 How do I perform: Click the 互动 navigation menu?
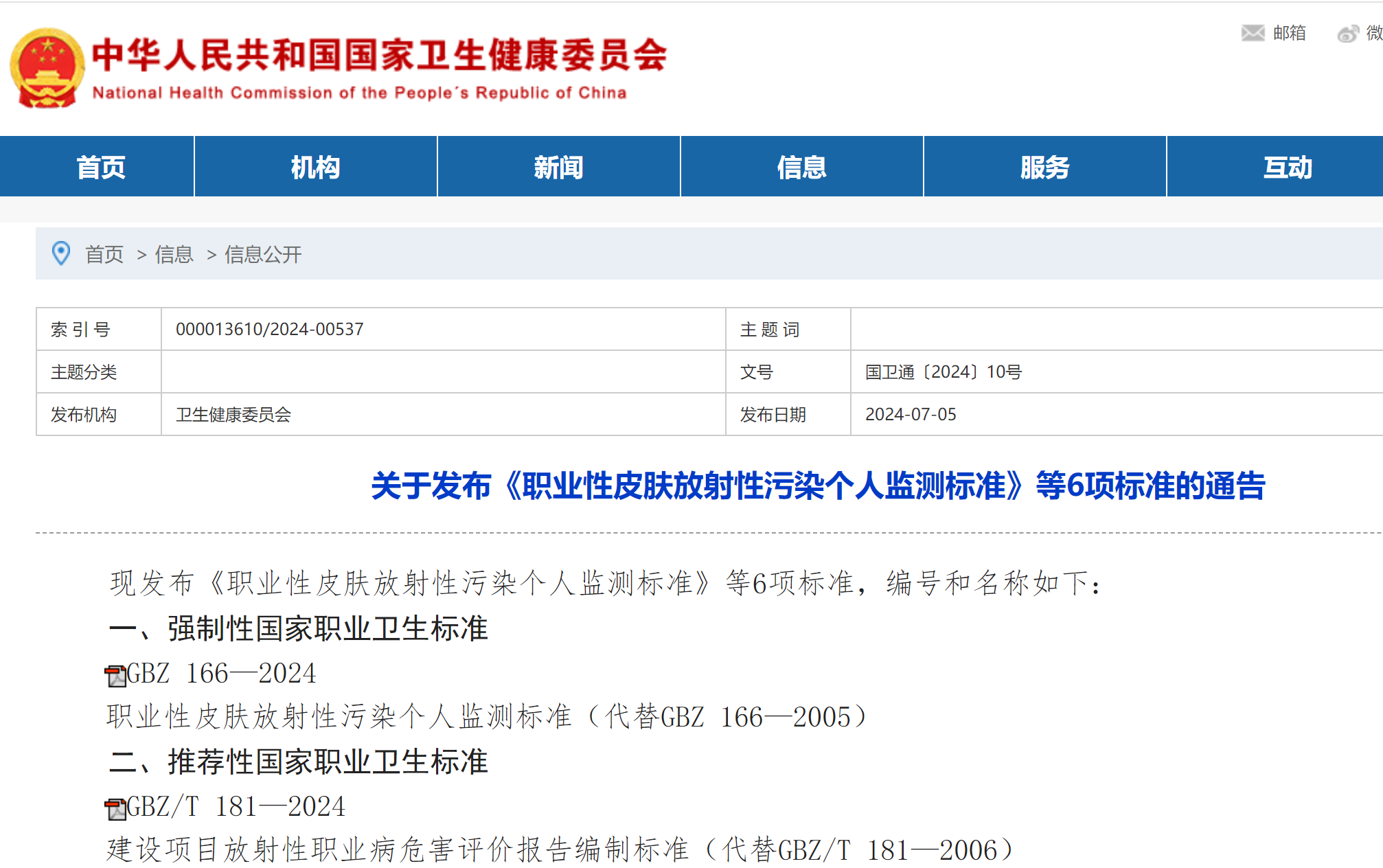pyautogui.click(x=1287, y=167)
